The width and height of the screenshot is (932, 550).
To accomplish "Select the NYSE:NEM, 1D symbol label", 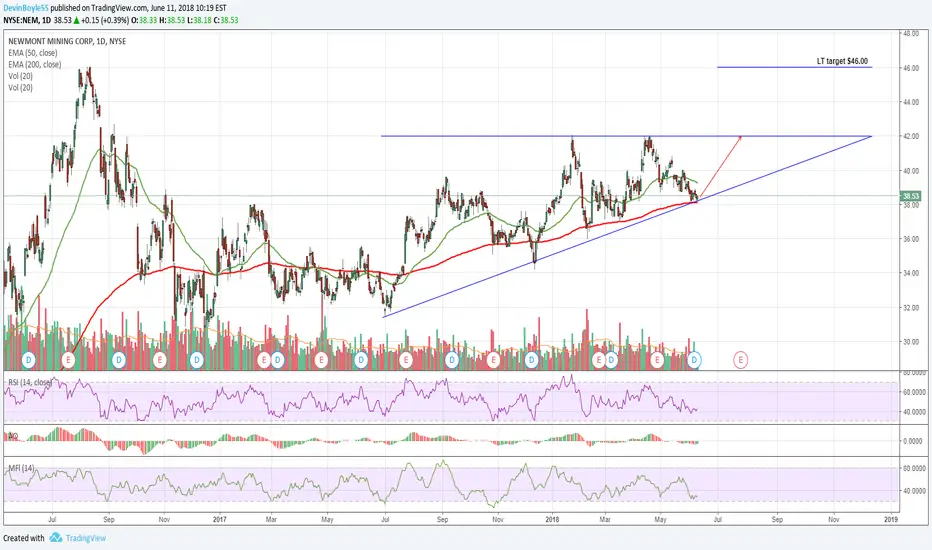I will (27, 20).
